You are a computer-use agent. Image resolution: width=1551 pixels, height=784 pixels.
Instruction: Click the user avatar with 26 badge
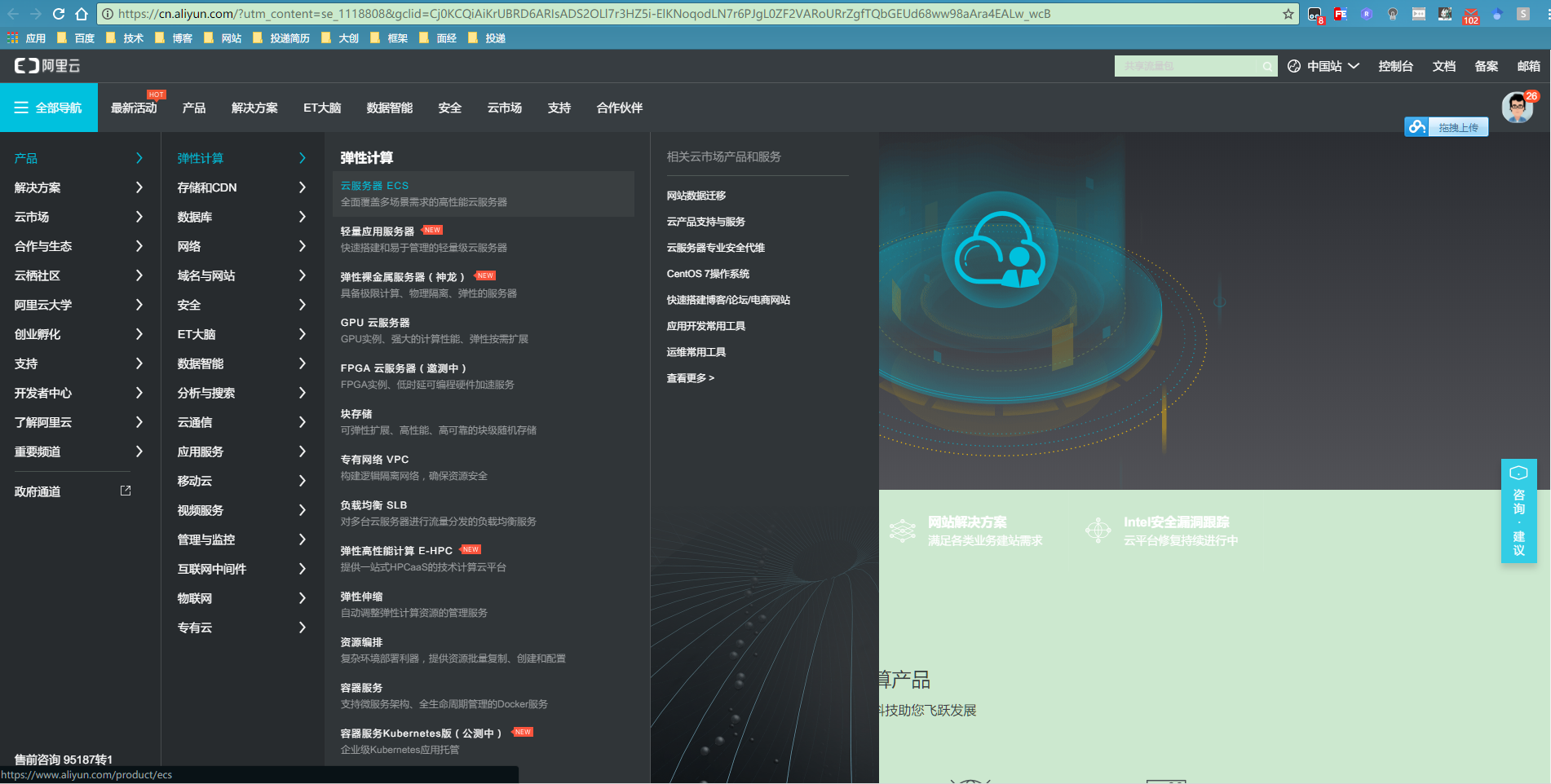pyautogui.click(x=1518, y=107)
